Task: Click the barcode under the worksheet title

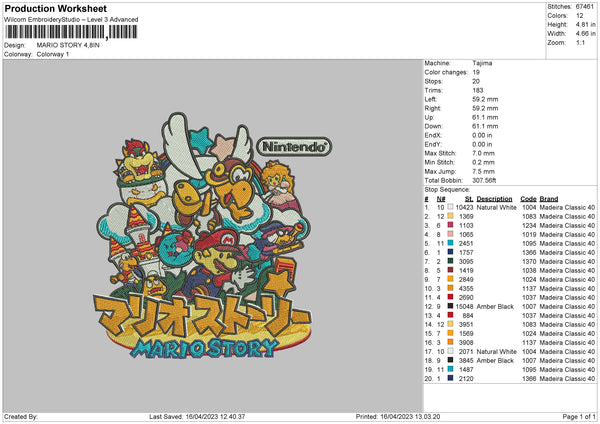Action: pos(71,32)
